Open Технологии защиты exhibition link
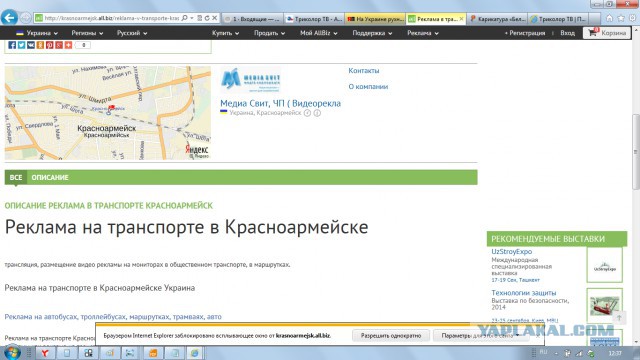The height and width of the screenshot is (360, 640). coord(524,293)
